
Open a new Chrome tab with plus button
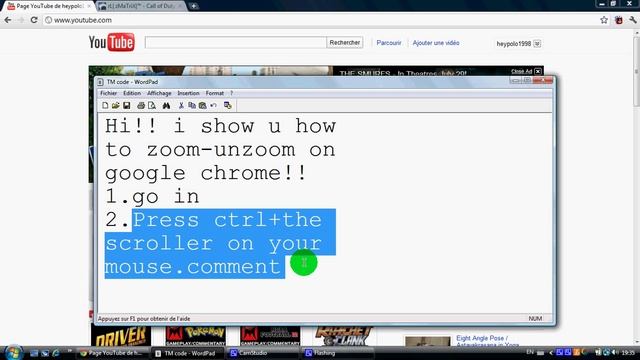193,6
